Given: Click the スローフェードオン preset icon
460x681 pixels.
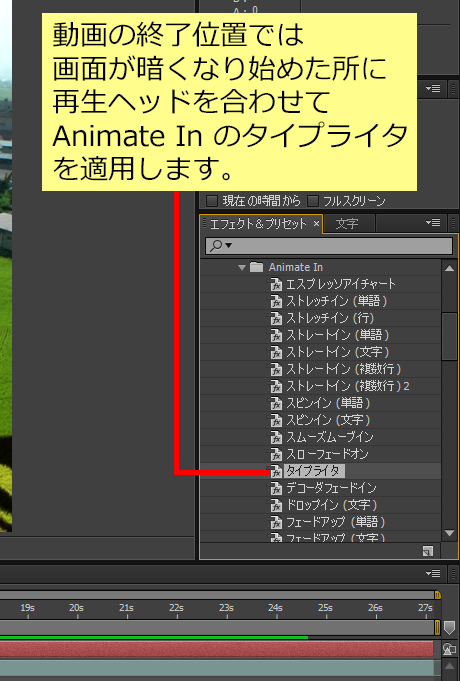Looking at the screenshot, I should (x=276, y=454).
